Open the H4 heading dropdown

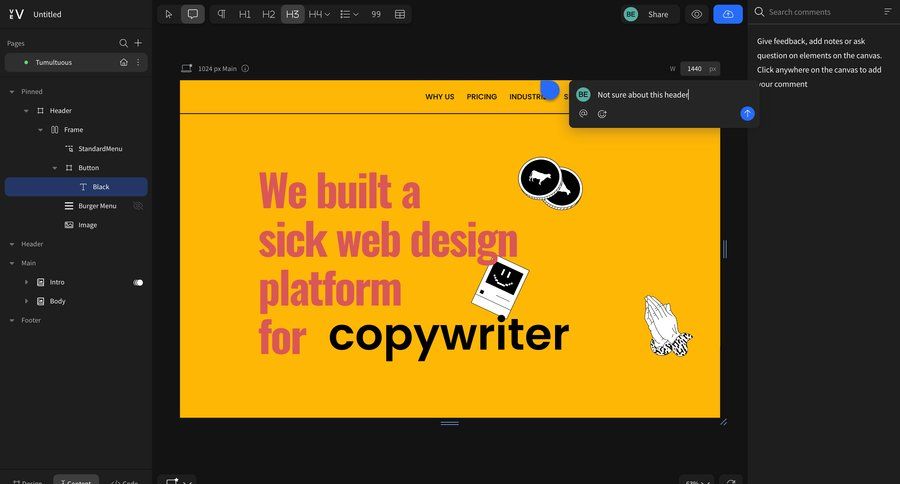click(x=319, y=14)
